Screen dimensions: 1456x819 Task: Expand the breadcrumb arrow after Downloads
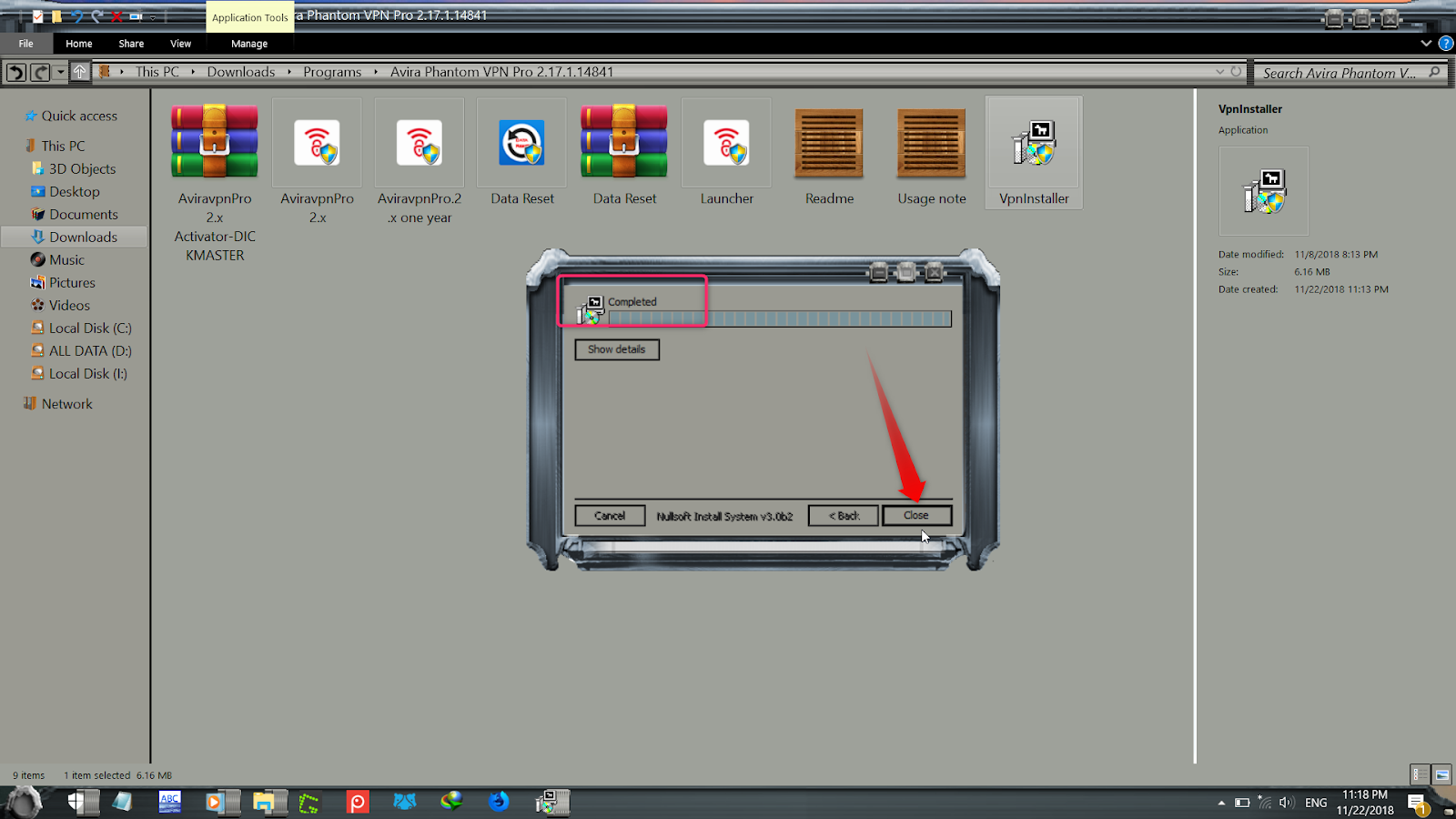289,72
